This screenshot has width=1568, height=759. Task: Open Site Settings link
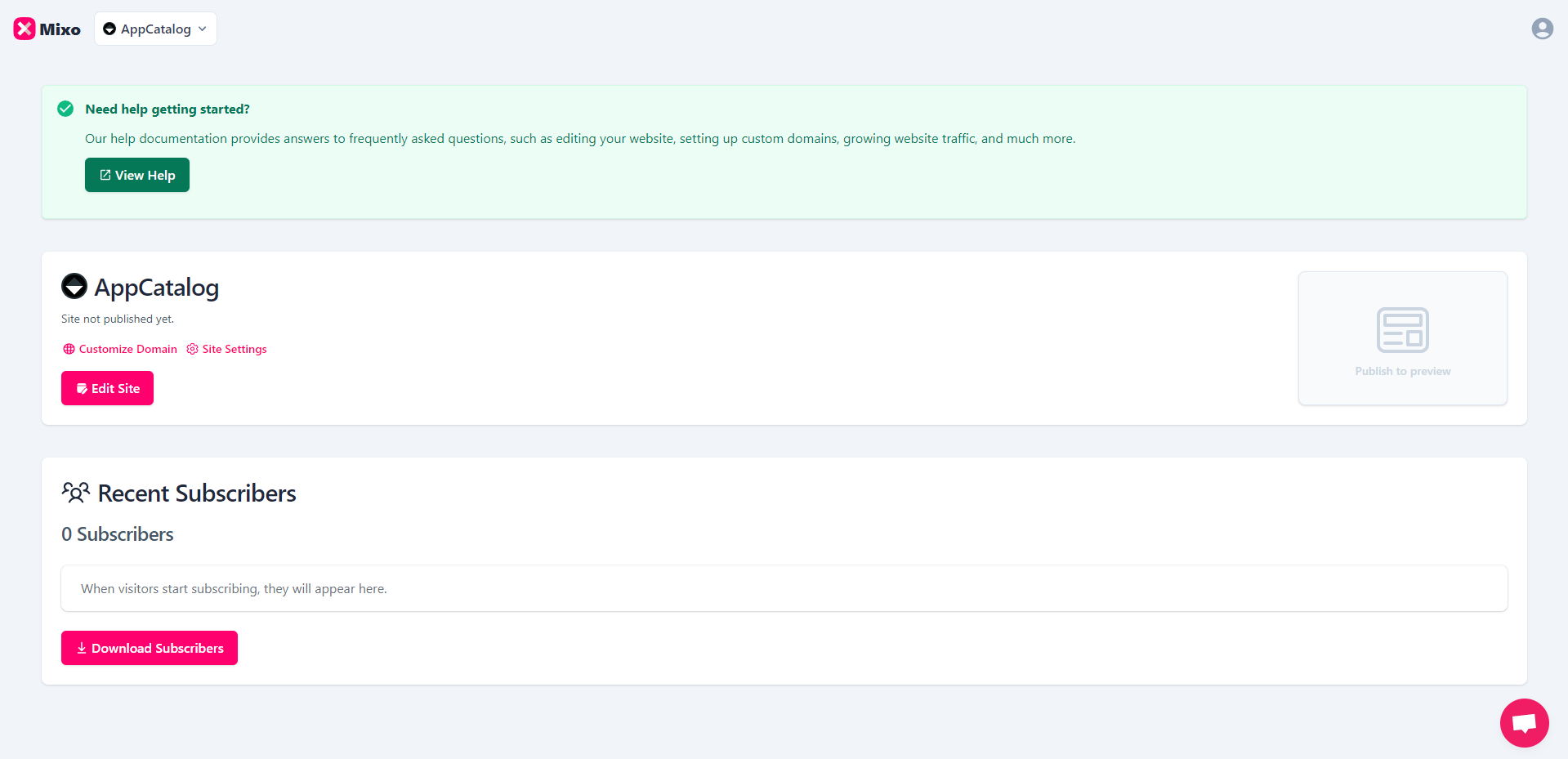click(x=226, y=349)
